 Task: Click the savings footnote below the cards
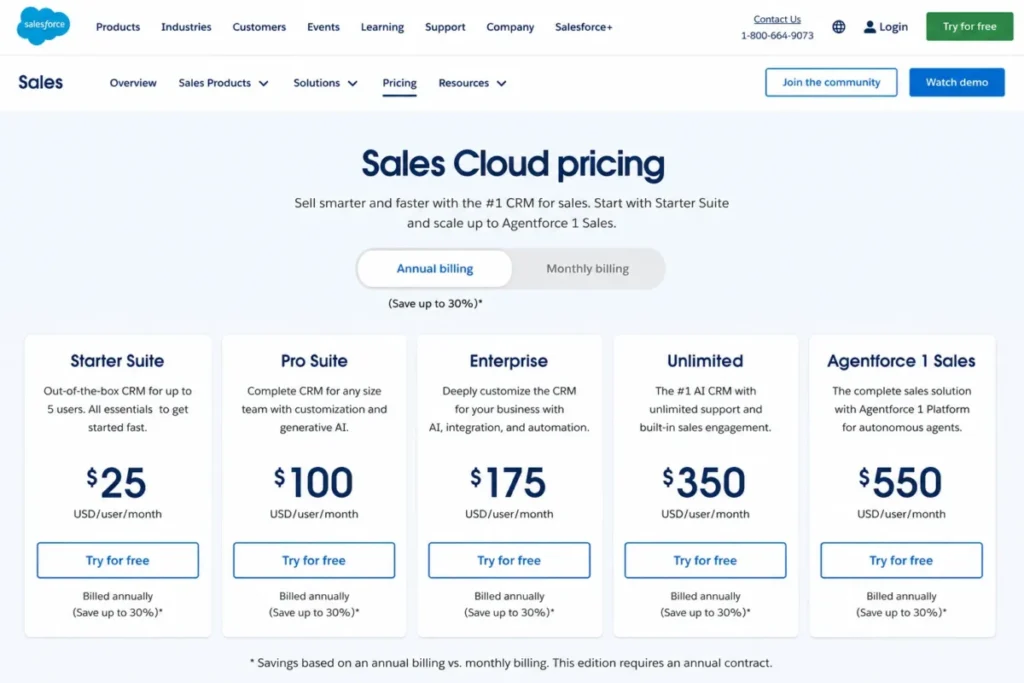(511, 663)
